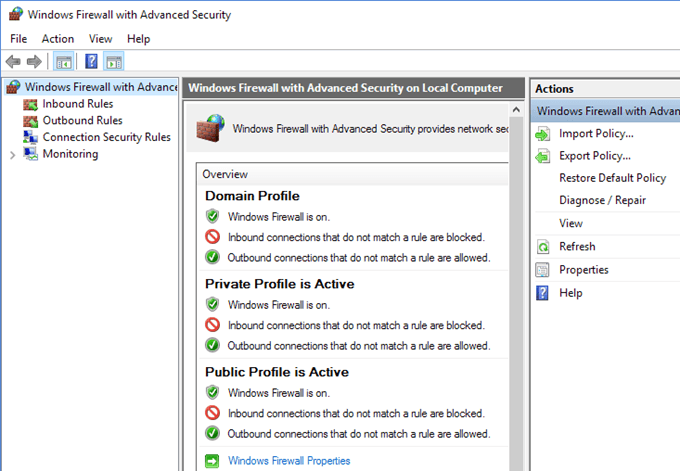Click the Back arrow toolbar icon
The image size is (680, 471).
coord(13,62)
